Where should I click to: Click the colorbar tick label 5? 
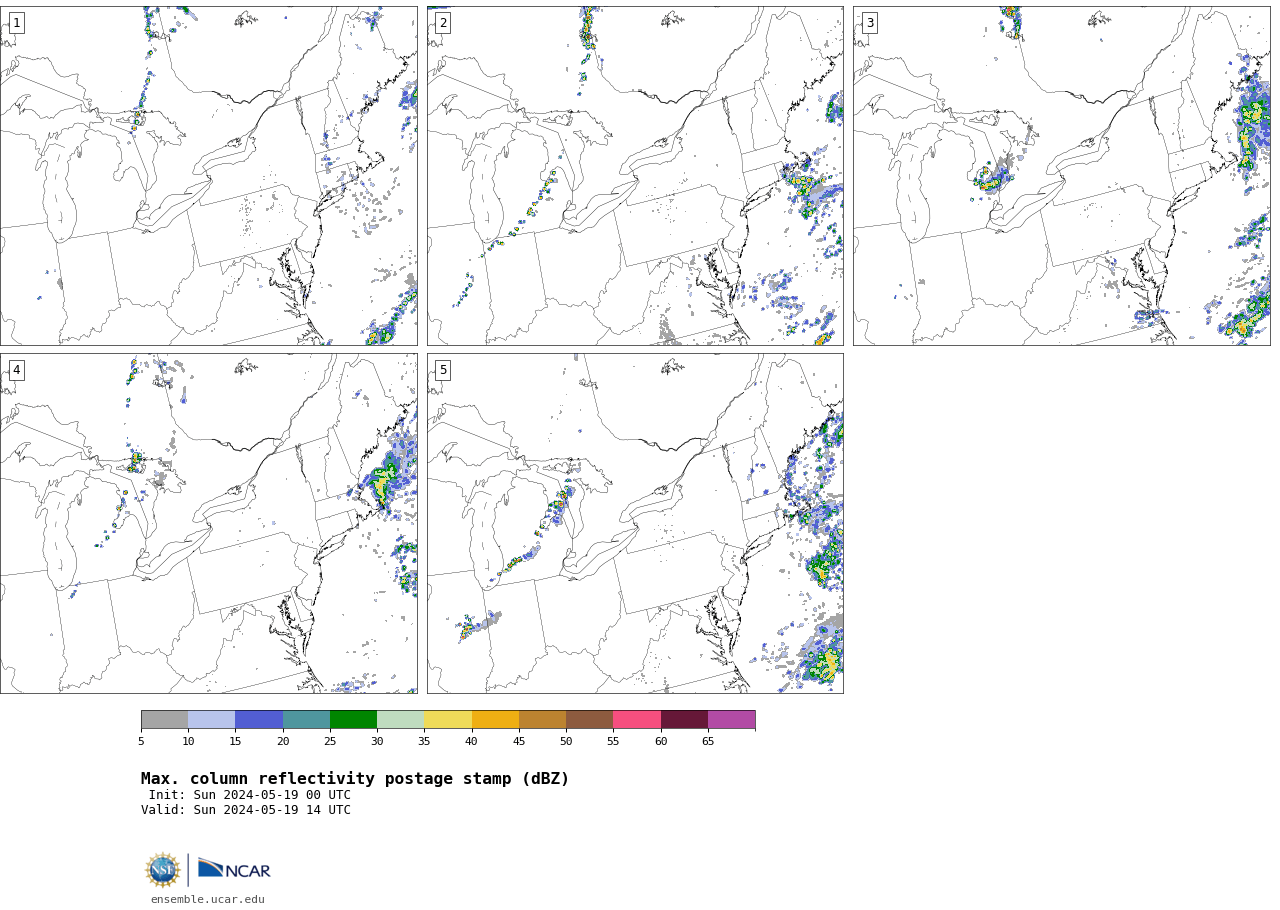coord(141,741)
